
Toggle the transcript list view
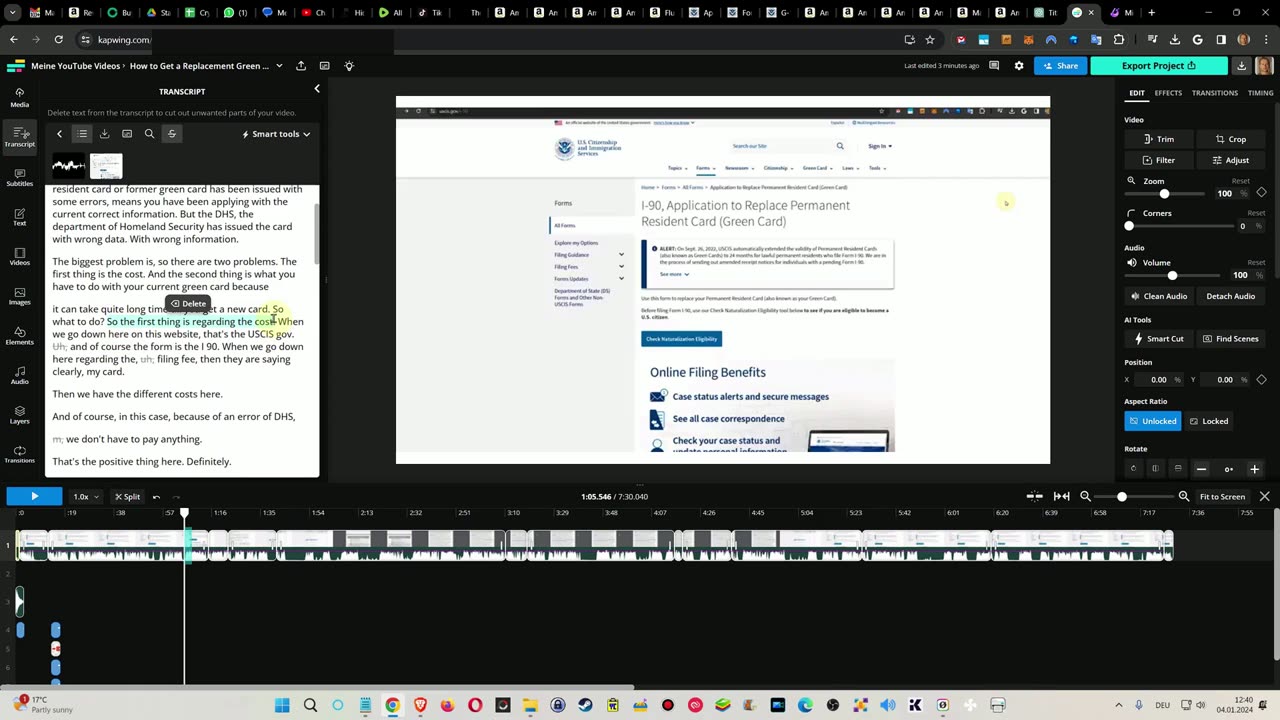coord(82,134)
